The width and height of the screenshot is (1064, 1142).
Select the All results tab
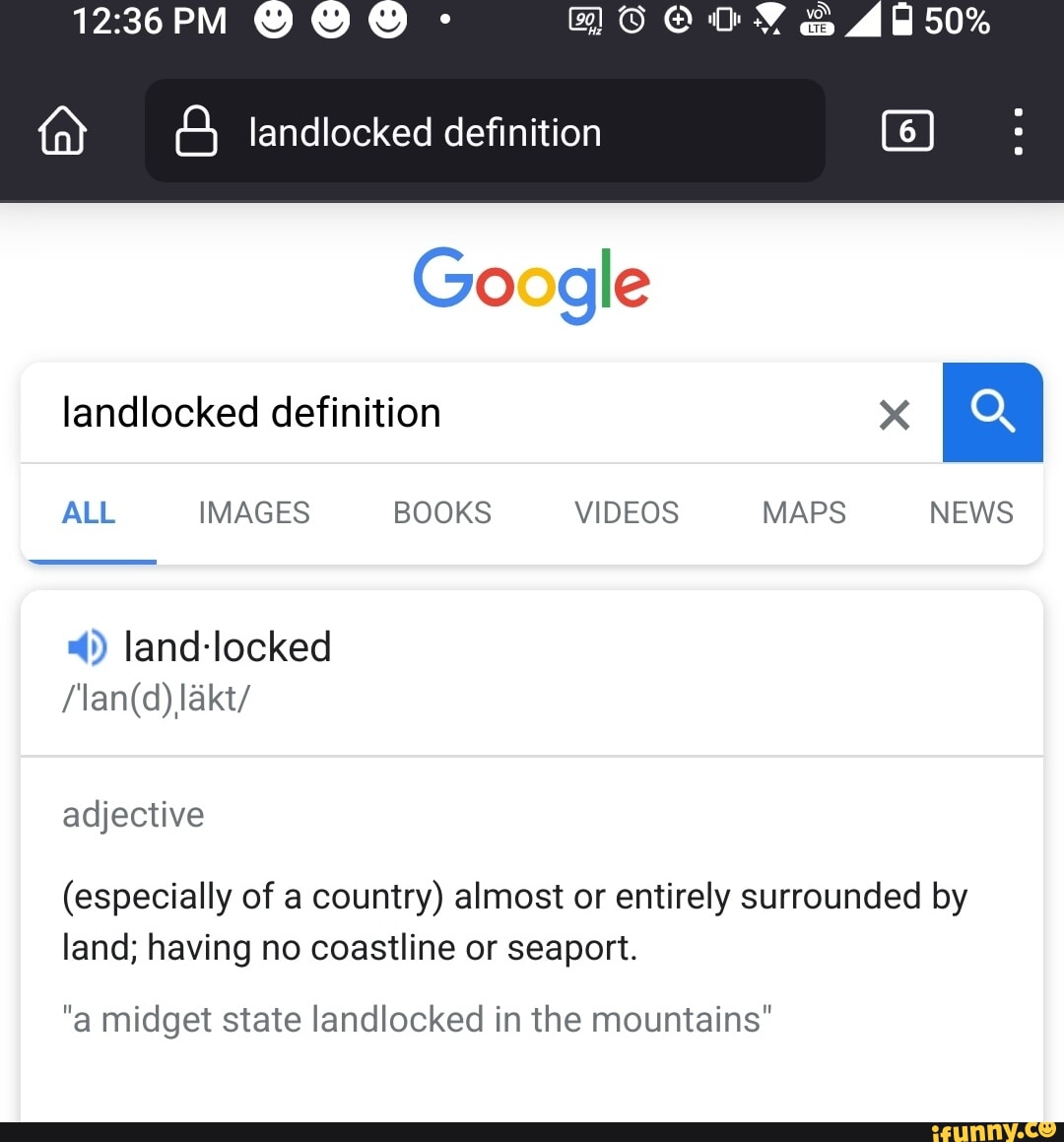click(x=89, y=512)
